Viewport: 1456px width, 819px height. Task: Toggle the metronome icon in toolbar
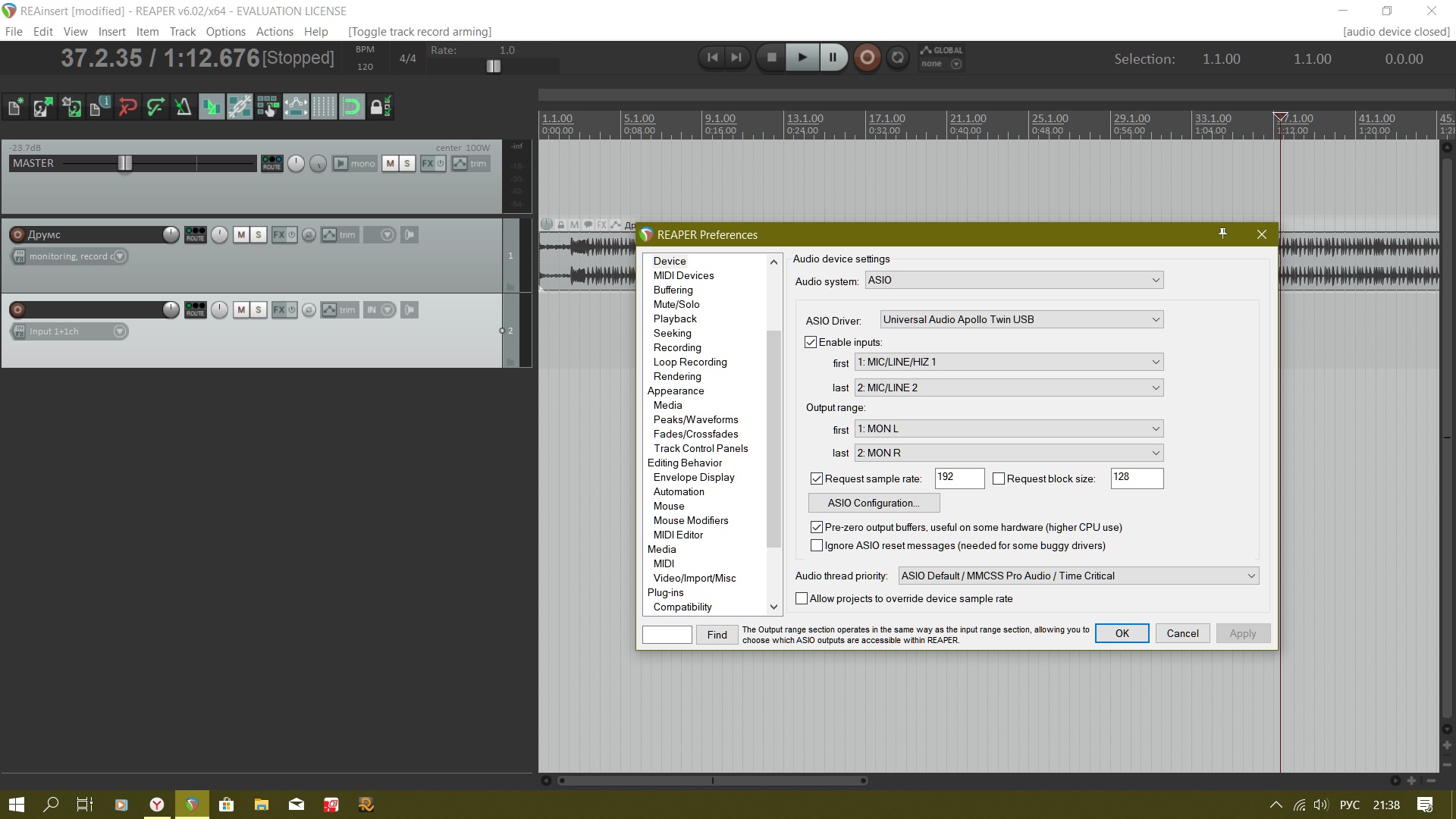tap(183, 107)
